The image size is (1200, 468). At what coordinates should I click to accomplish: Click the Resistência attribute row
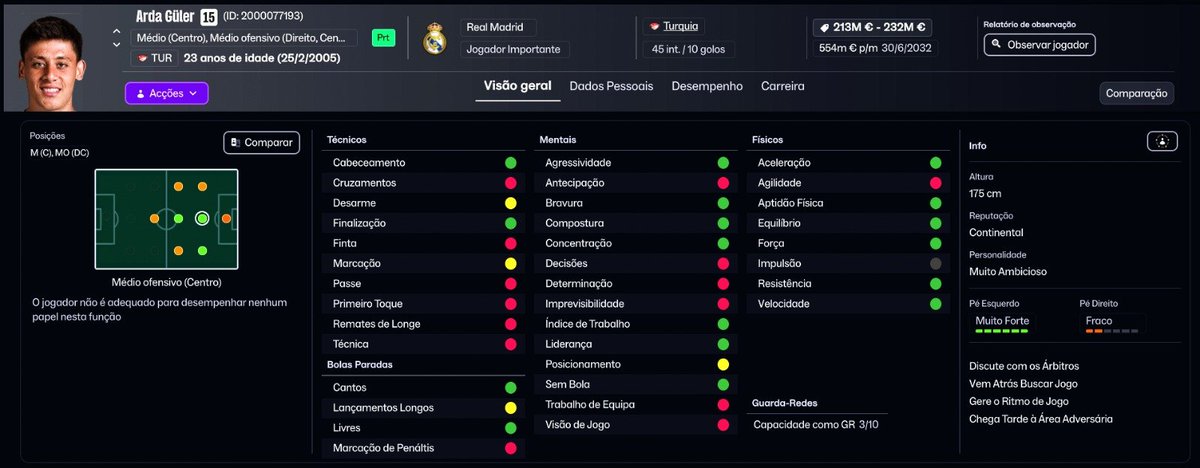coord(849,283)
